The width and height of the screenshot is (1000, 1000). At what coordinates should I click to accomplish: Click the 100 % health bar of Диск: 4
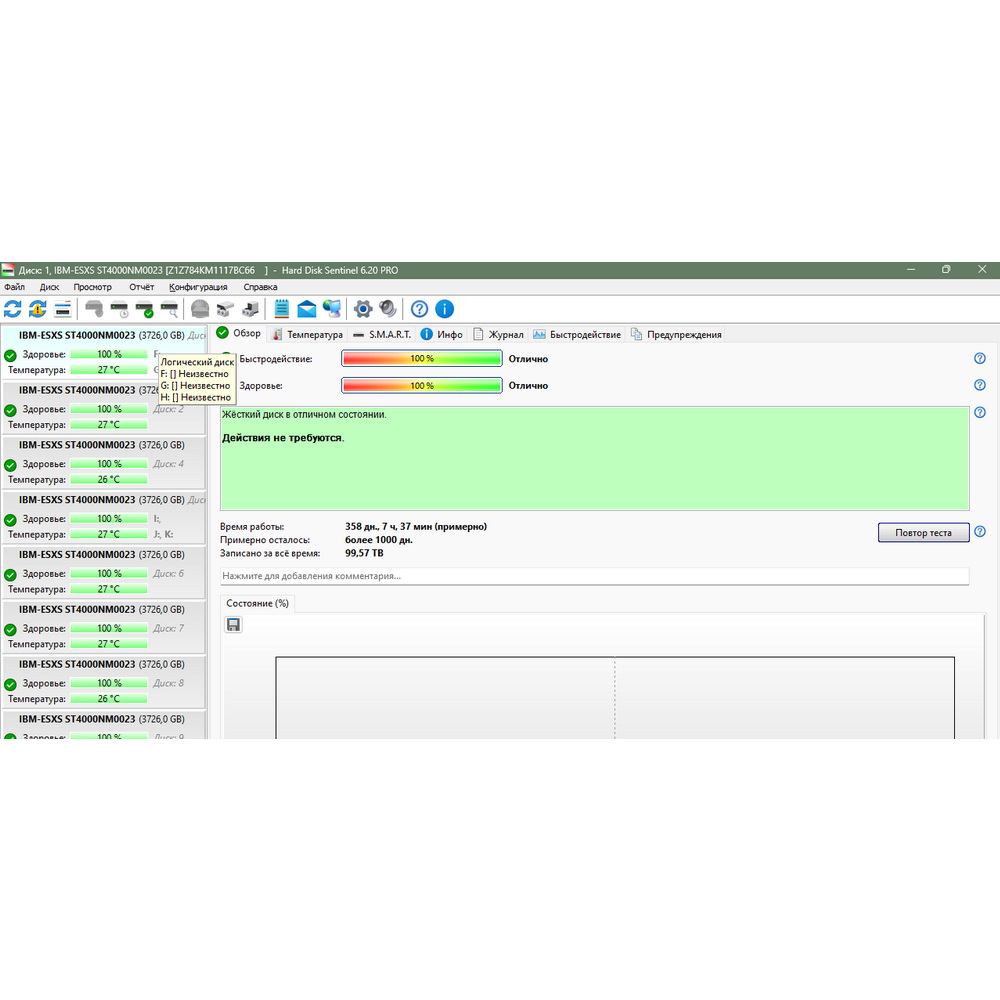pos(109,464)
